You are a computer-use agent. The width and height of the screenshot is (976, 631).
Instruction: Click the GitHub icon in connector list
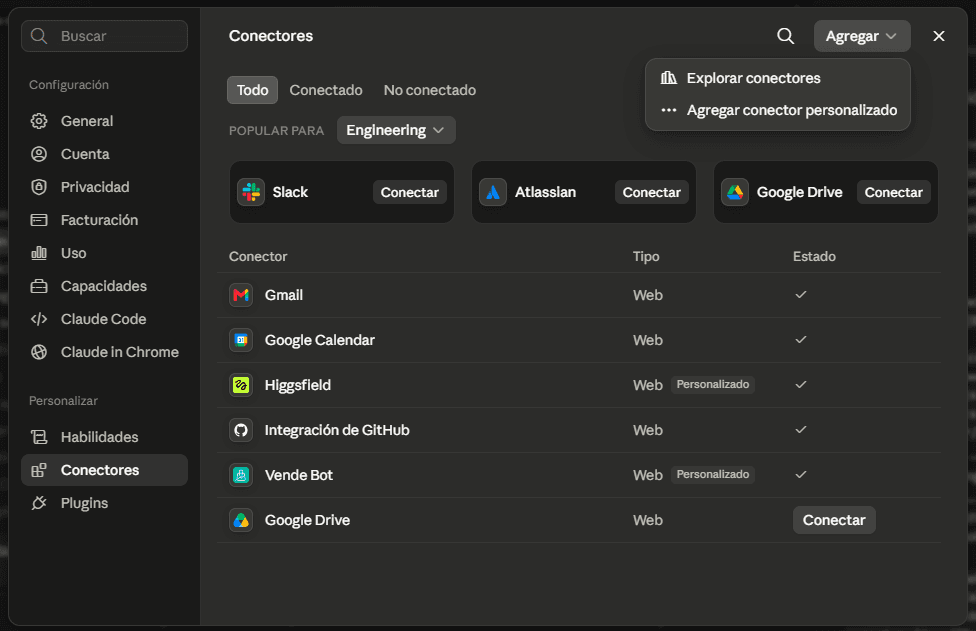pyautogui.click(x=241, y=430)
